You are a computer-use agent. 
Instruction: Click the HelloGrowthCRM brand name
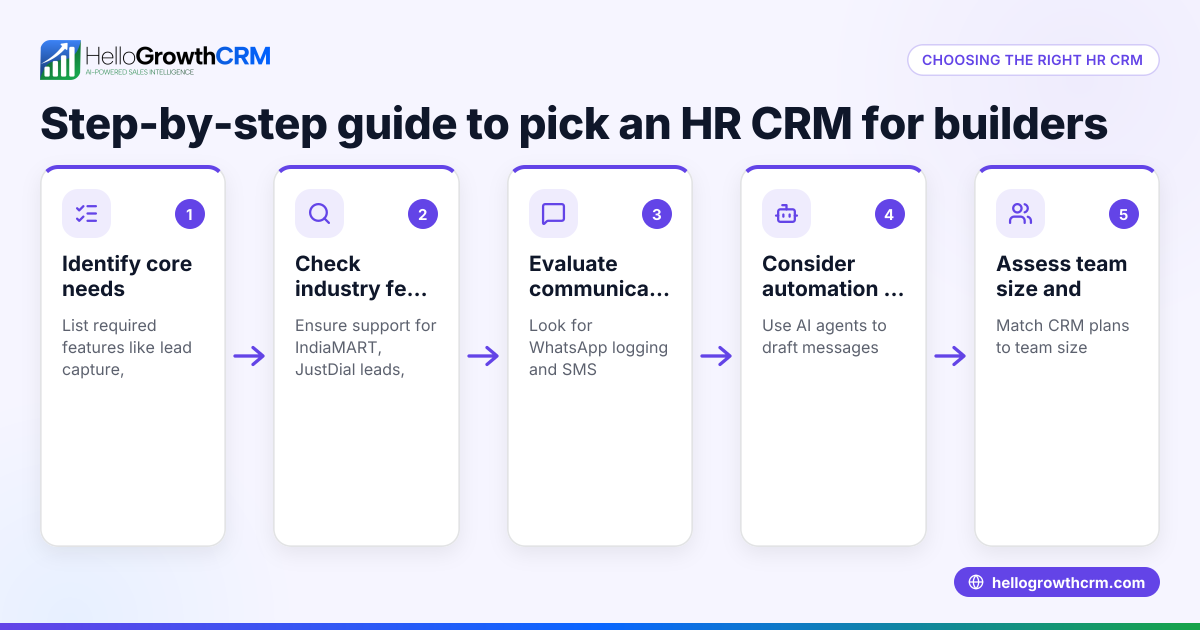tap(178, 55)
